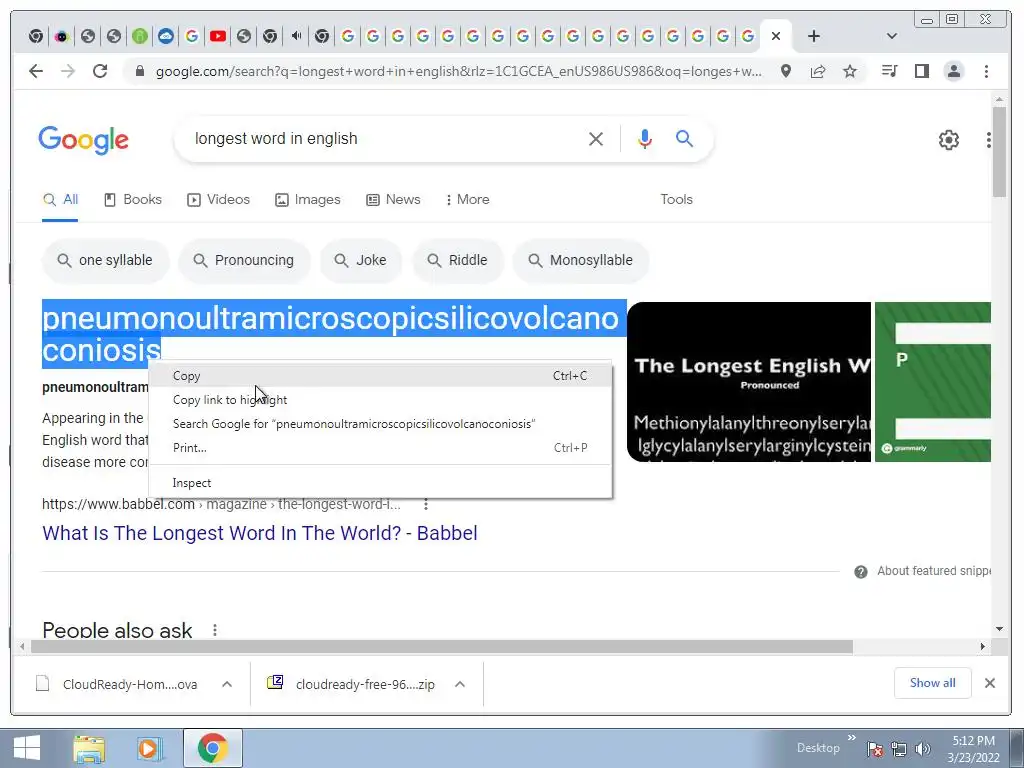Screen dimensions: 1024x768
Task: Close the downloads bar
Action: [x=990, y=683]
